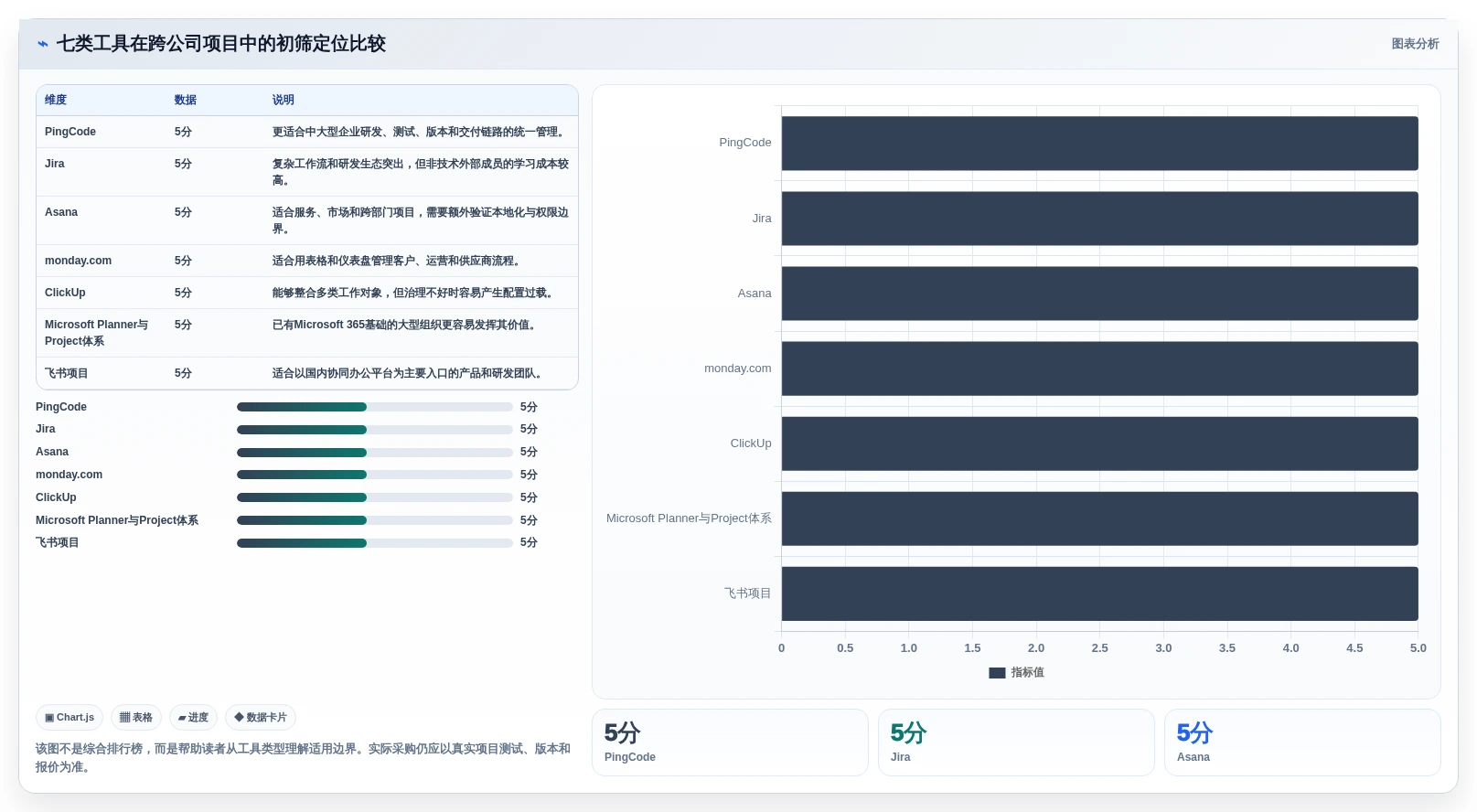Click the footnote starting 该图不是综合排行榜

point(303,758)
